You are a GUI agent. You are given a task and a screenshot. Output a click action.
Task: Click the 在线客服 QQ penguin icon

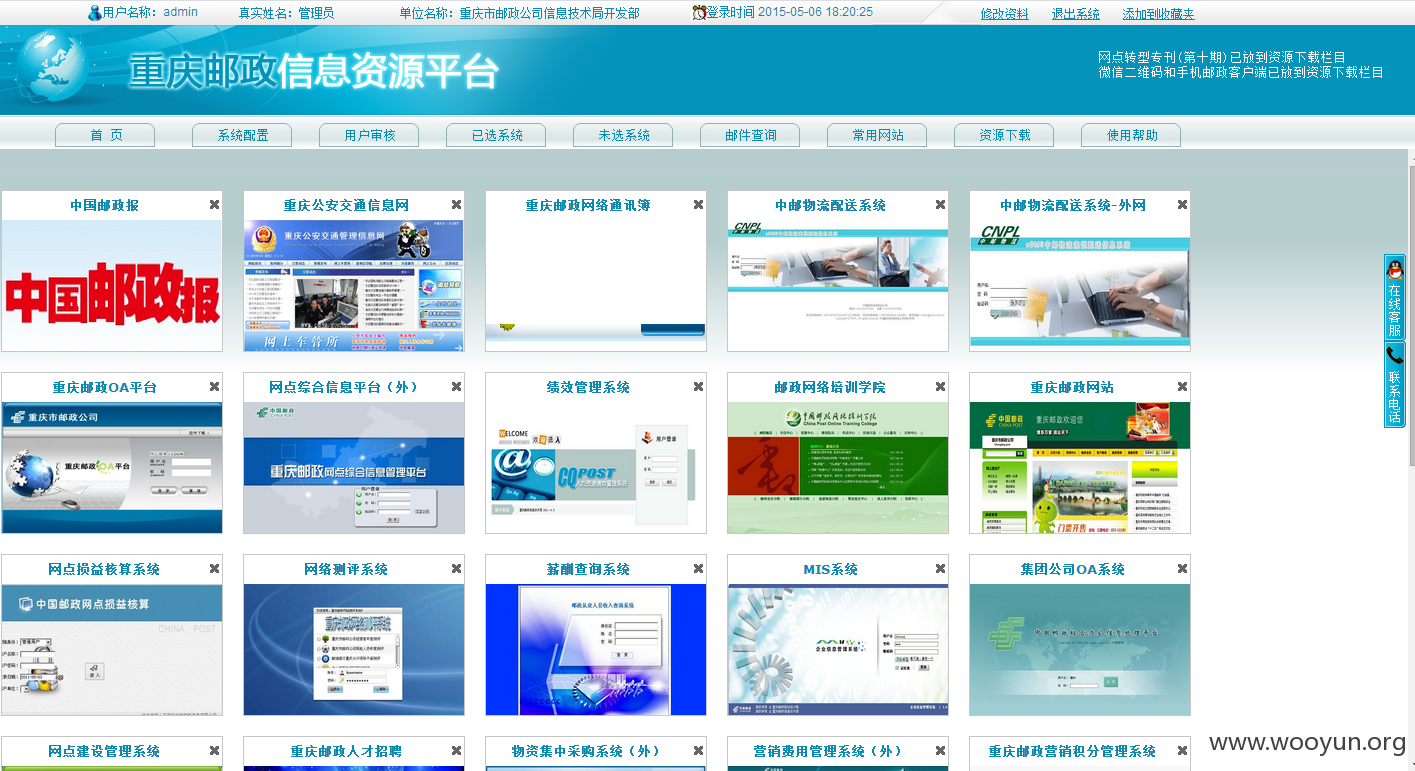(x=1394, y=269)
